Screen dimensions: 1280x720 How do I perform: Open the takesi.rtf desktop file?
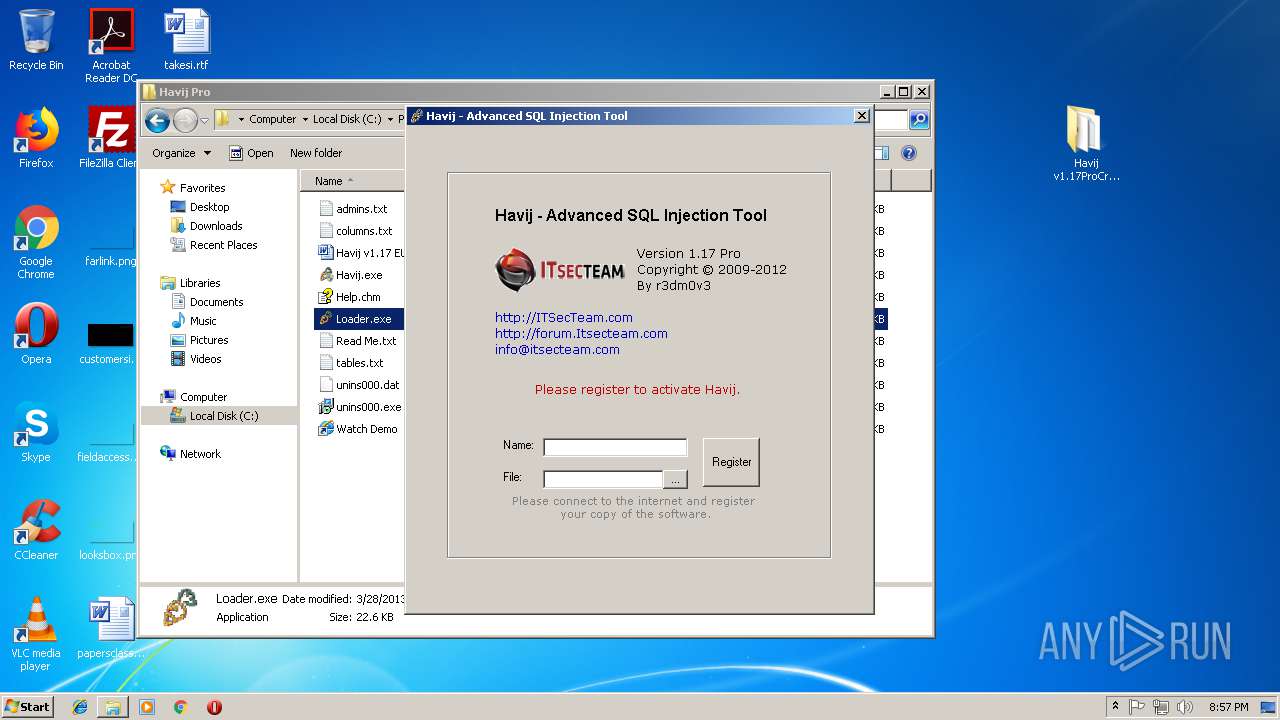(x=186, y=40)
